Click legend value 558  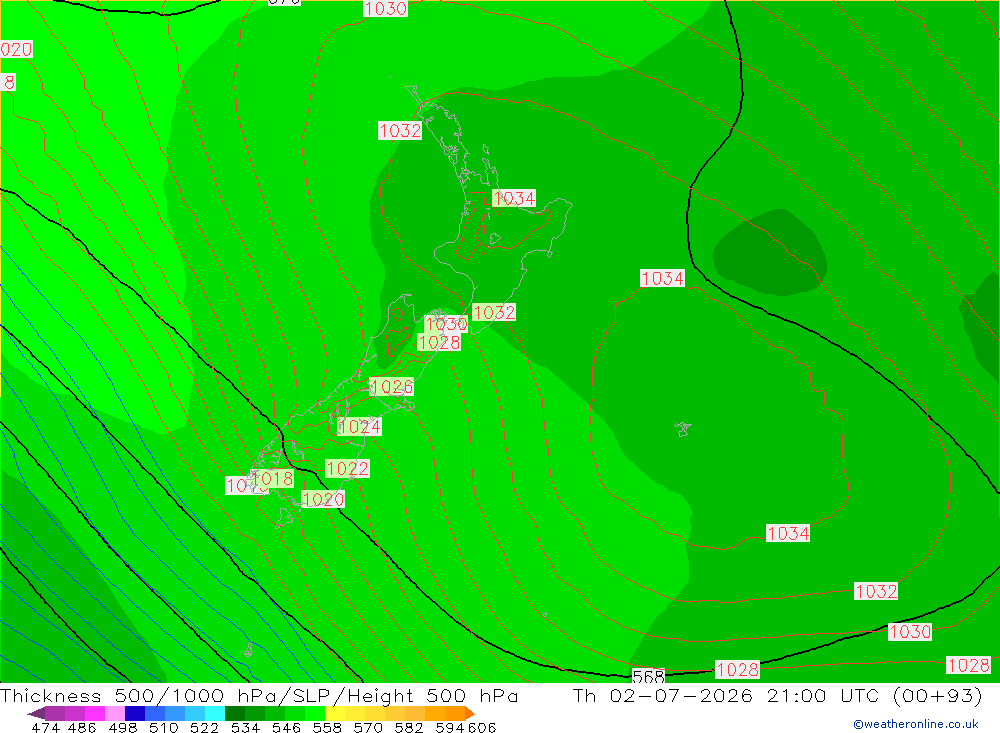point(327,727)
